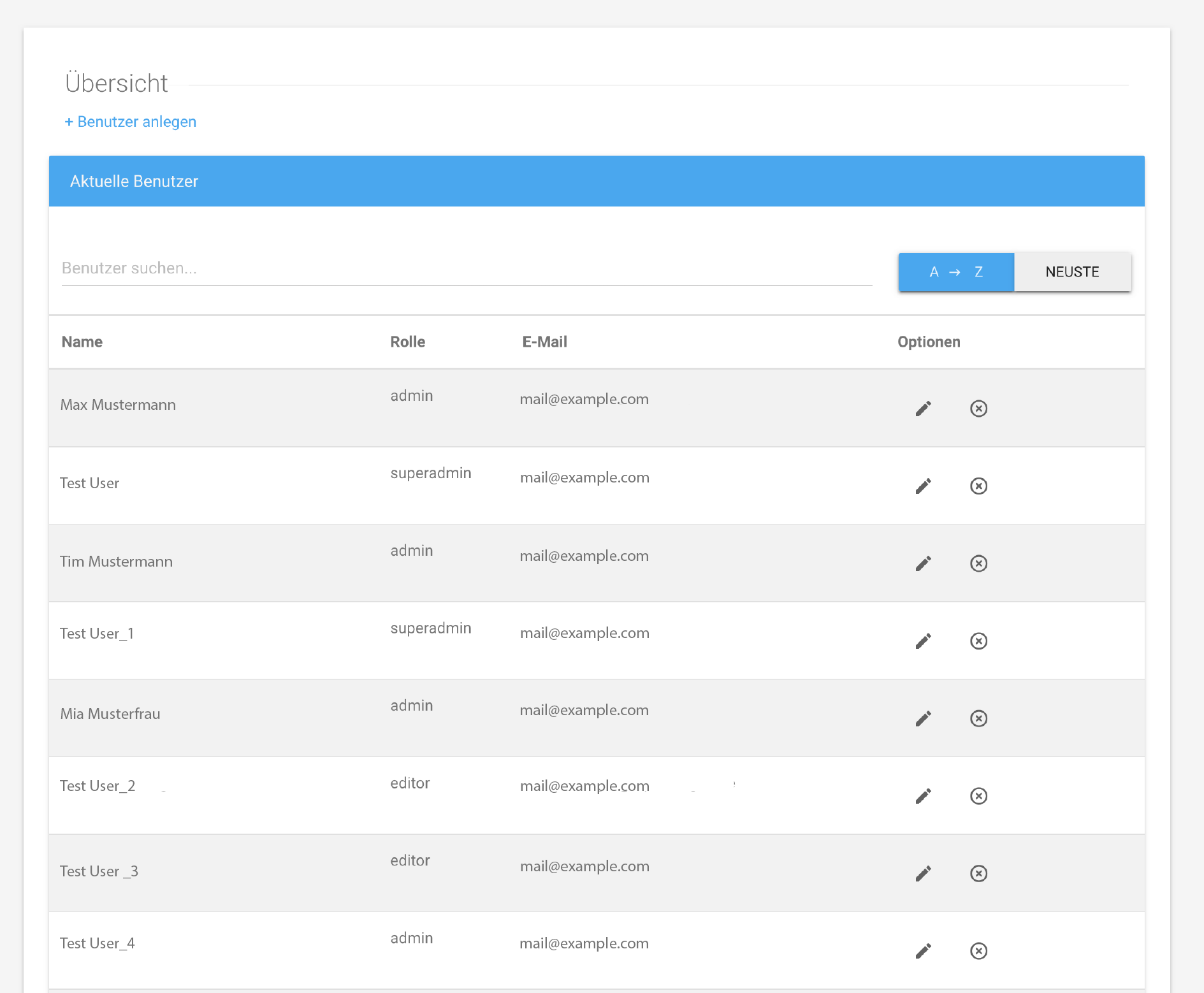Click the Test User _3 name cell
This screenshot has height=993, width=1204.
(99, 872)
